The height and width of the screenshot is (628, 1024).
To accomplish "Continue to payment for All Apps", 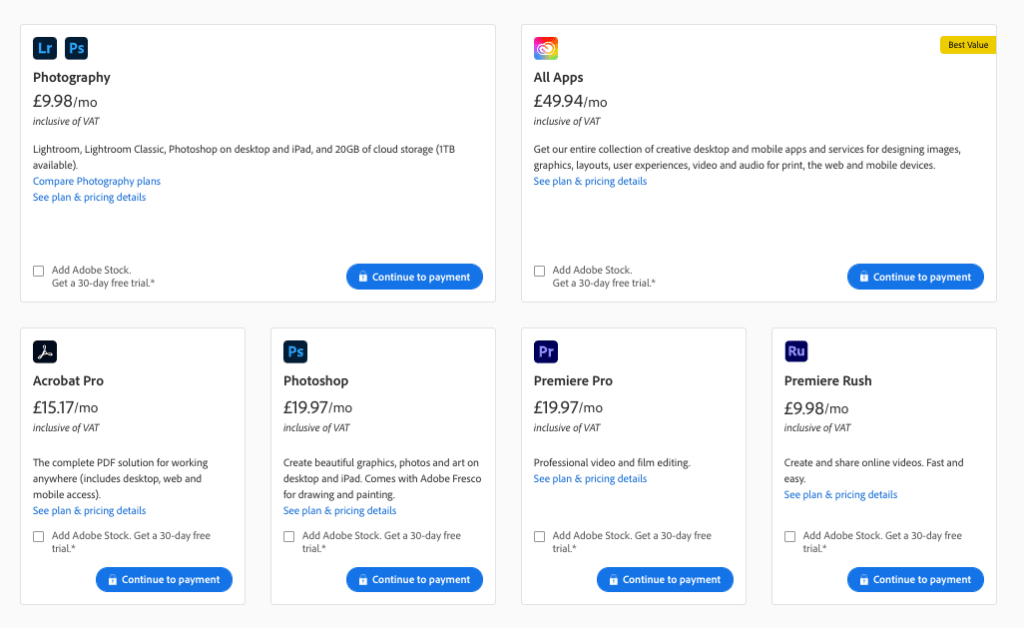I will (916, 277).
